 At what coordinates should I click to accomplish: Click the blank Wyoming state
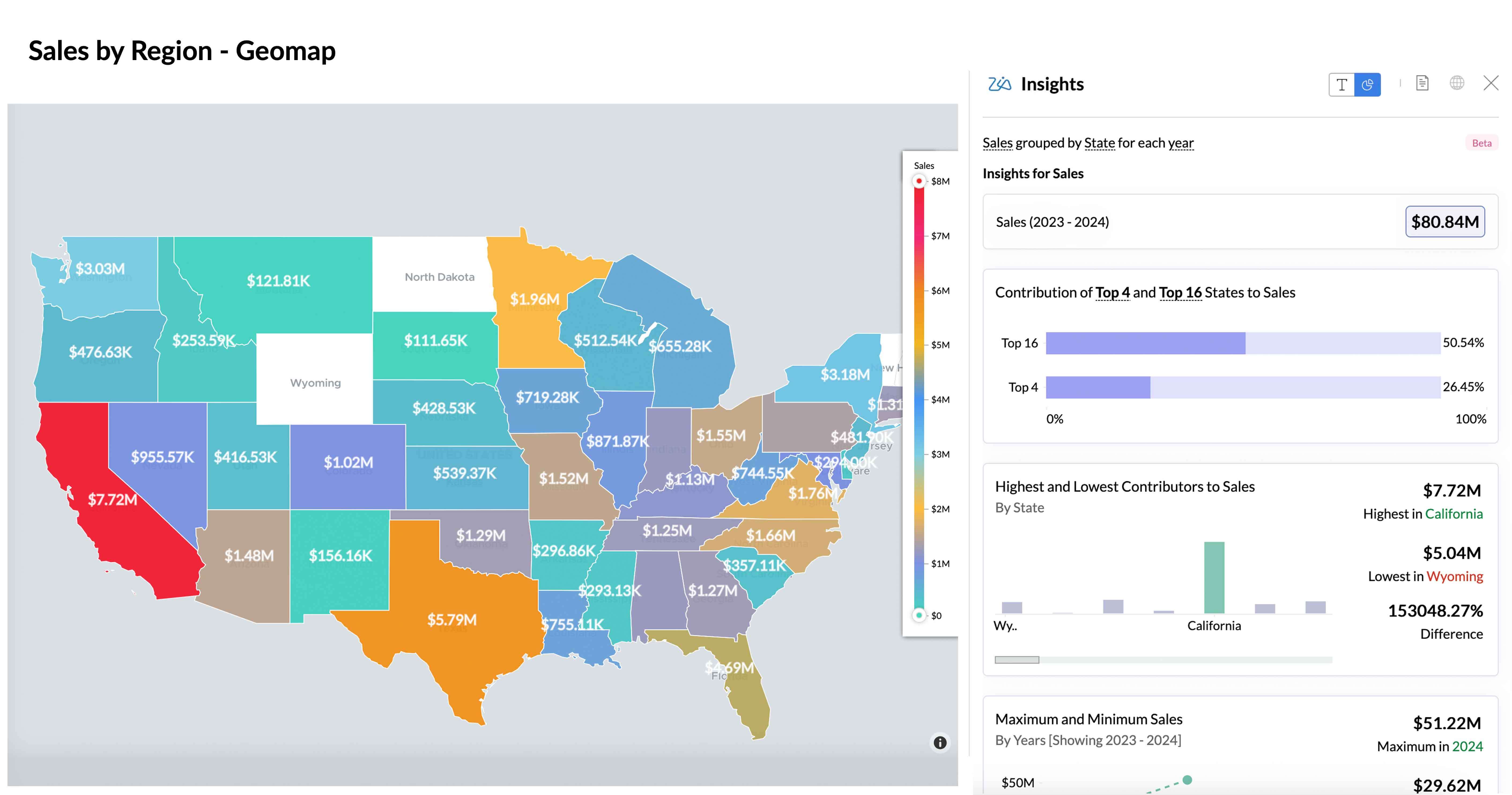coord(315,379)
